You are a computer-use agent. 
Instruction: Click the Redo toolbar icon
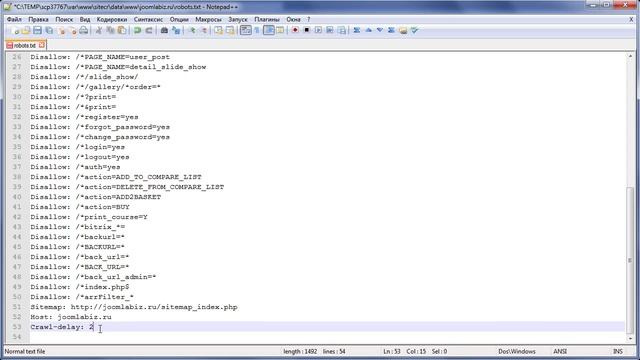(x=149, y=31)
